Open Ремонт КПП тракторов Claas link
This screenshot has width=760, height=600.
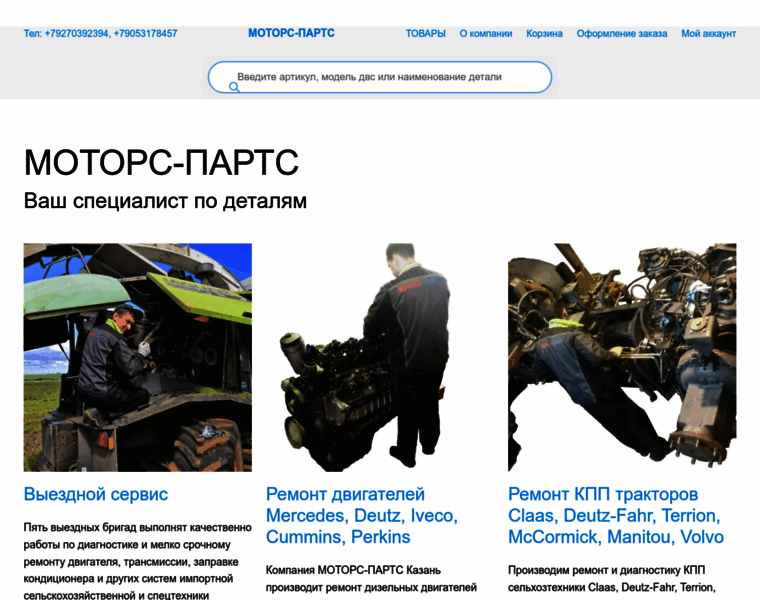coord(616,516)
